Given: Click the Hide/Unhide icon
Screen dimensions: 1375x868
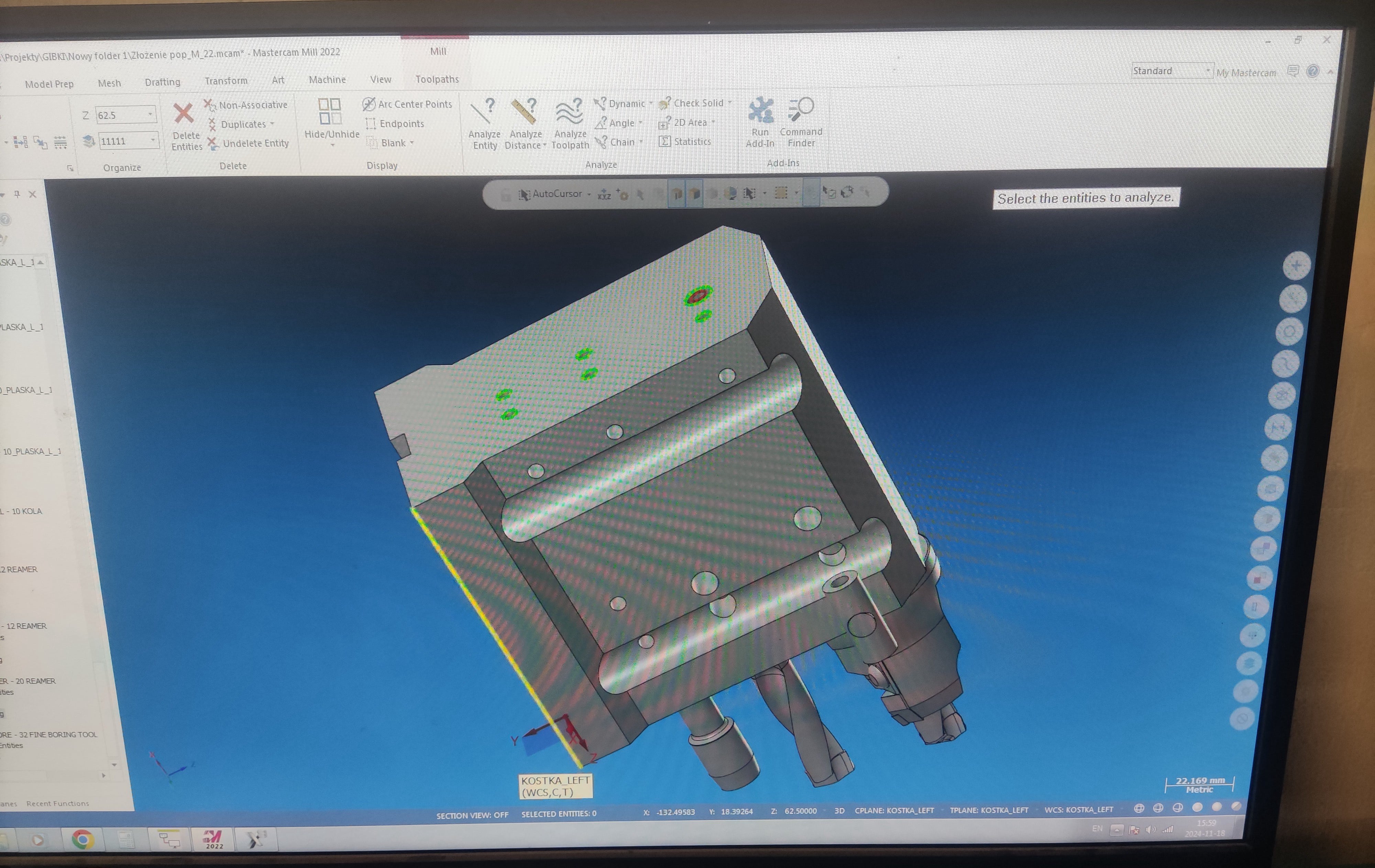Looking at the screenshot, I should pos(329,111).
